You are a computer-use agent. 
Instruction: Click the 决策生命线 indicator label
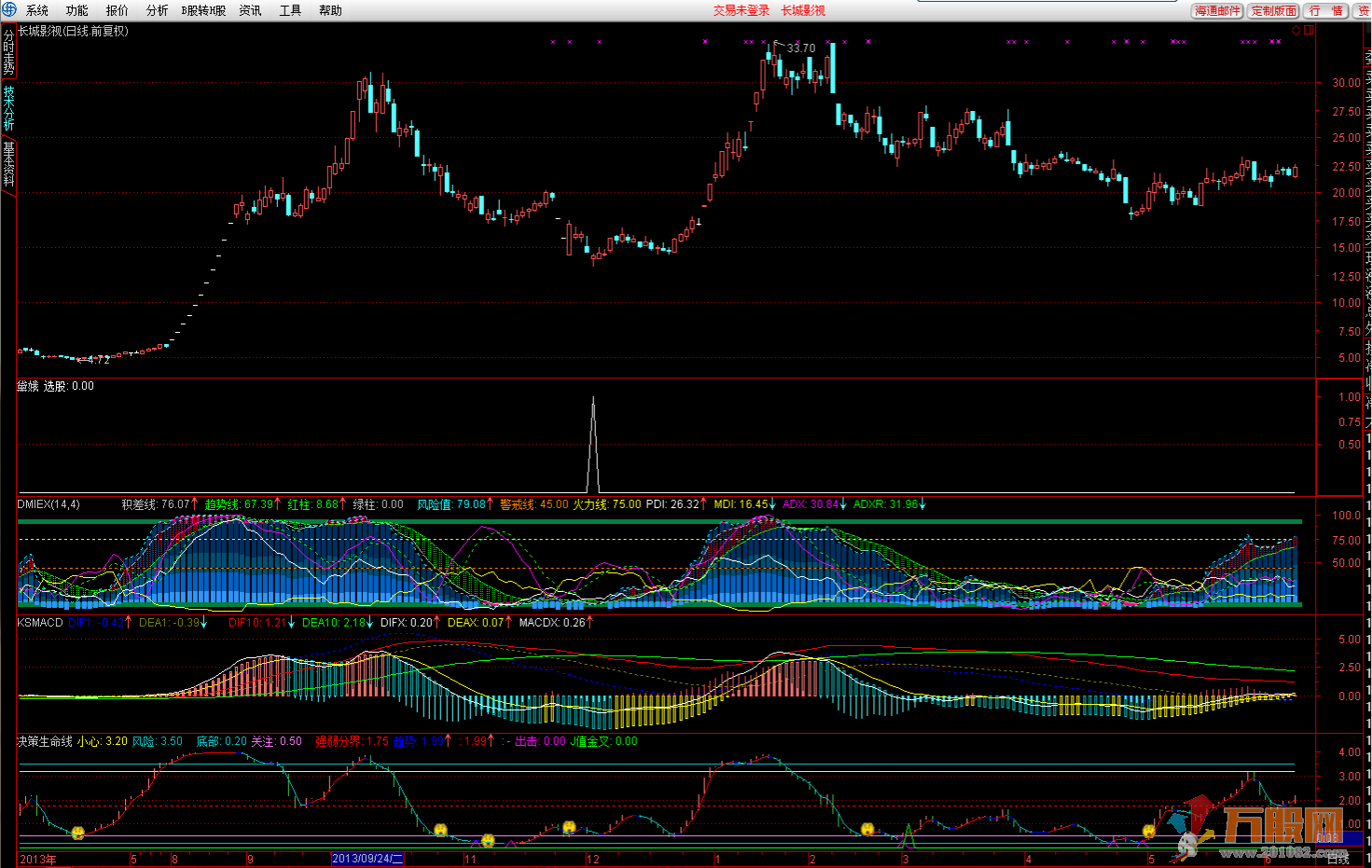click(x=45, y=741)
